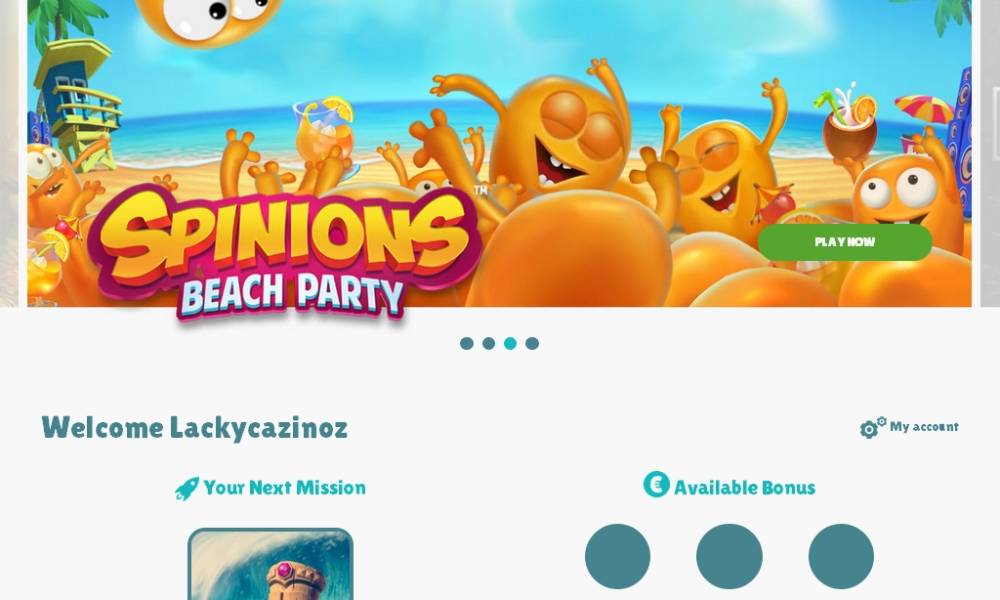The image size is (1000, 600).
Task: Click the green Play Now button
Action: 844,242
